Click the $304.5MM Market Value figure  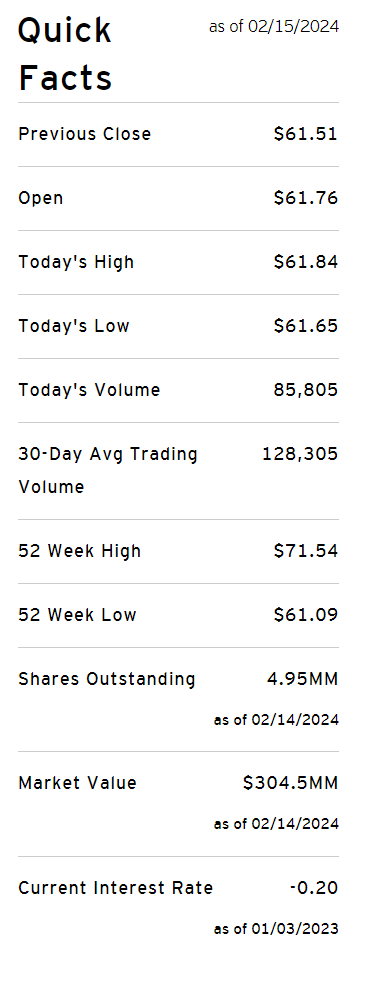point(290,783)
